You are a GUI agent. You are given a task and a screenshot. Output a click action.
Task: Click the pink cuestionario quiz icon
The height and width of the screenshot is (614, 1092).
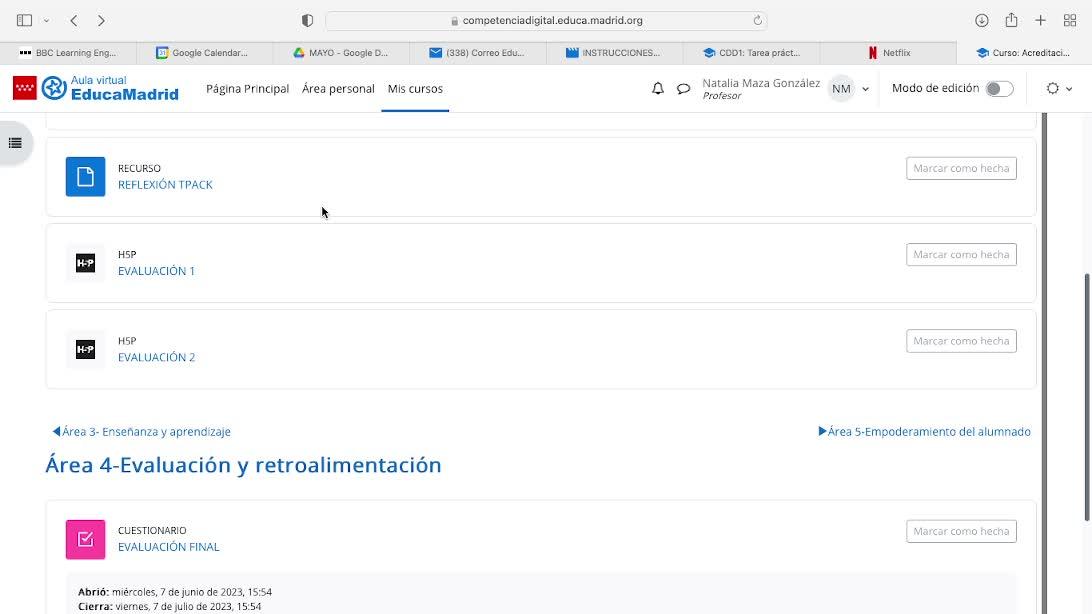[x=86, y=540]
